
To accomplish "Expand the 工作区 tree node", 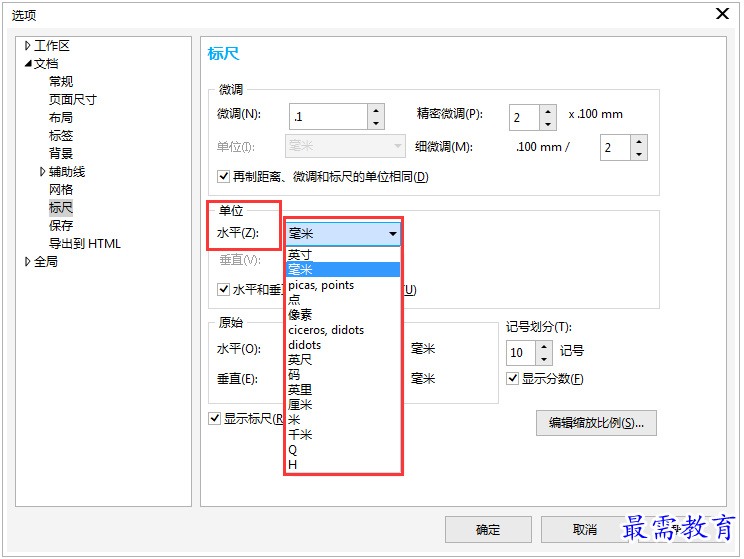I will click(x=28, y=46).
